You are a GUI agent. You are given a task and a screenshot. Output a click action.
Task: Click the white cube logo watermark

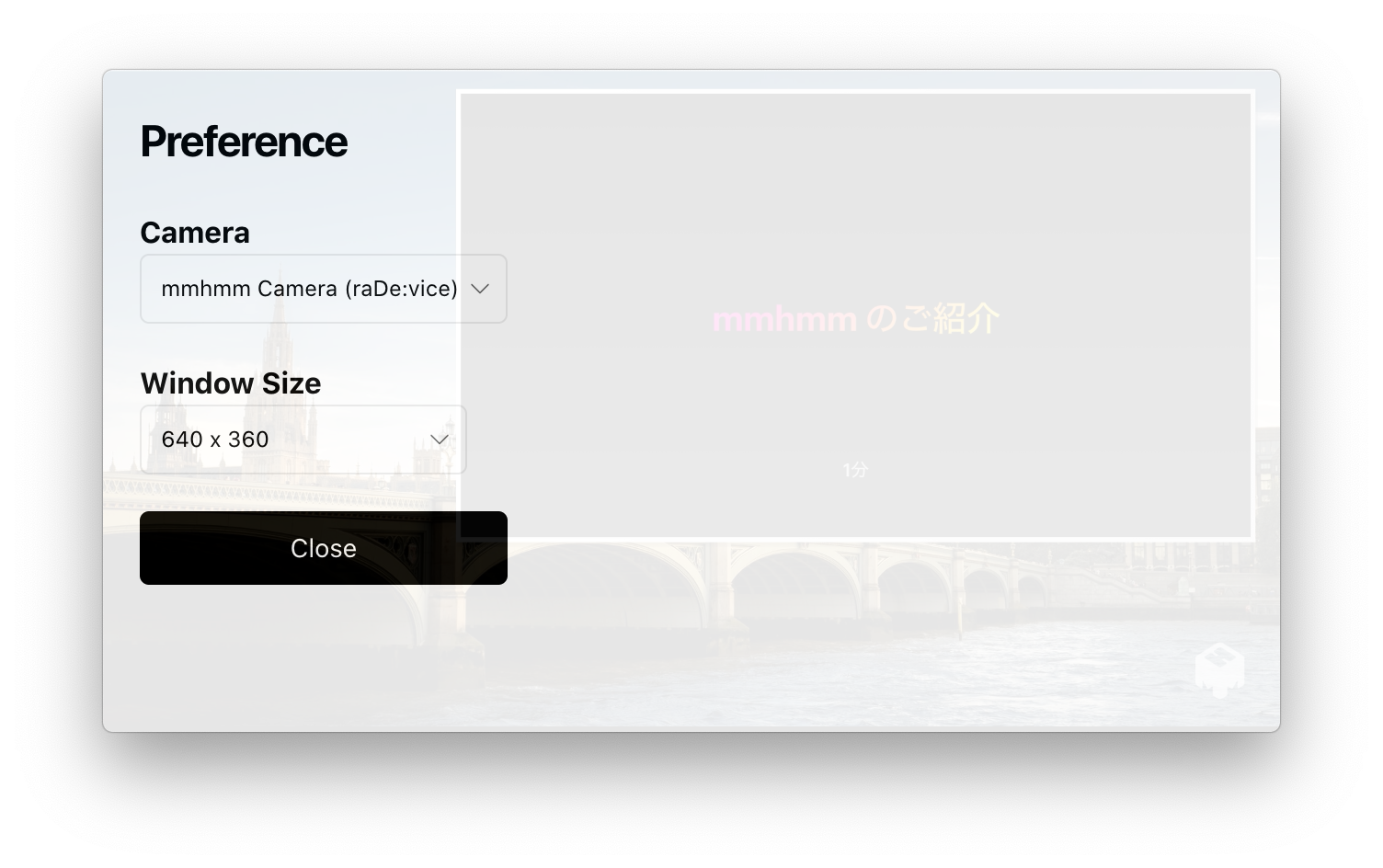(x=1219, y=669)
